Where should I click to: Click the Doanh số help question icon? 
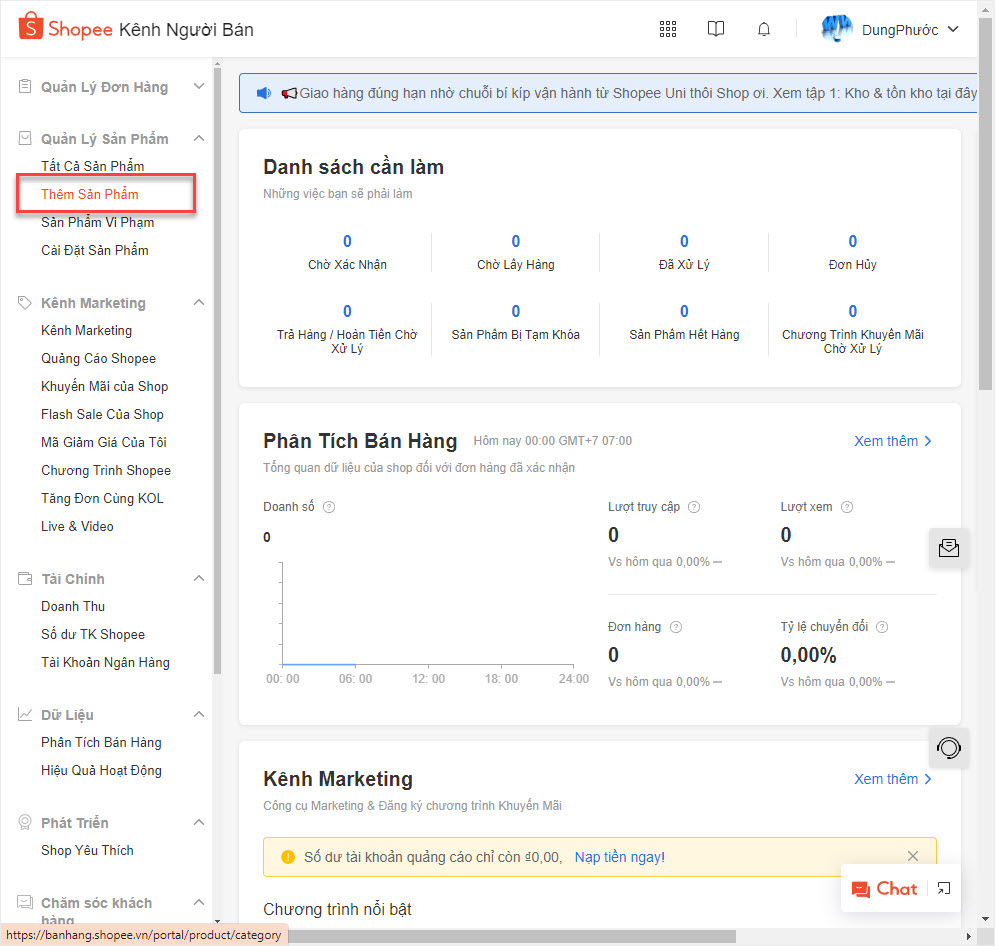[x=329, y=507]
